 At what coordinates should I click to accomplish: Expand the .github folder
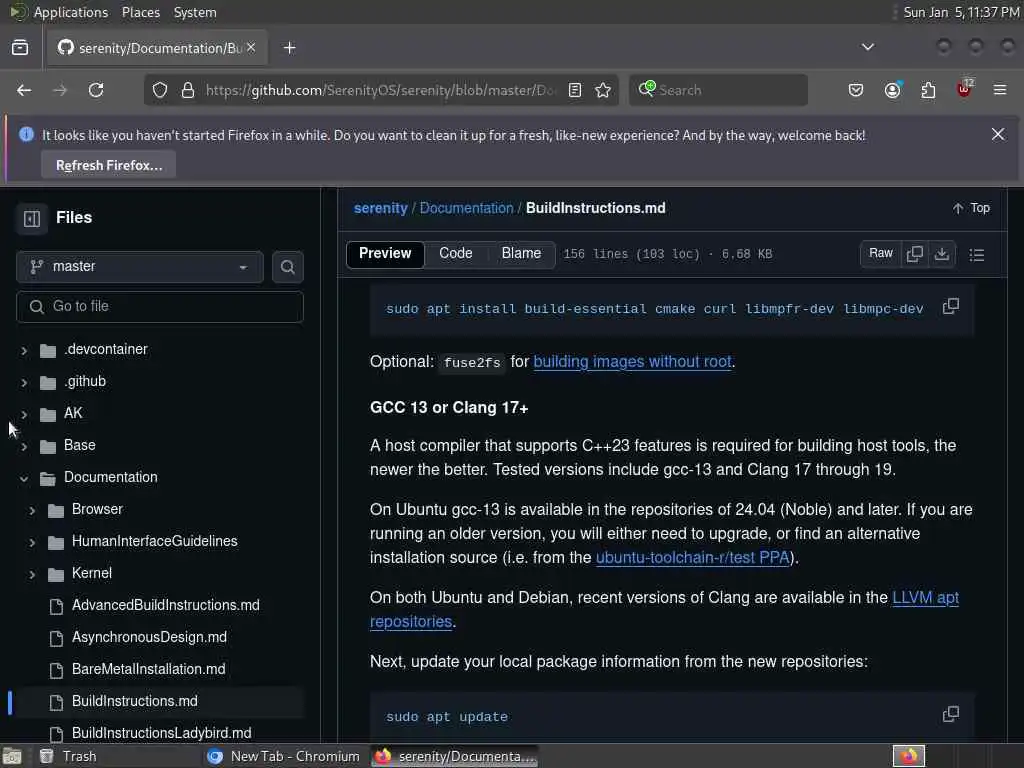pos(24,383)
